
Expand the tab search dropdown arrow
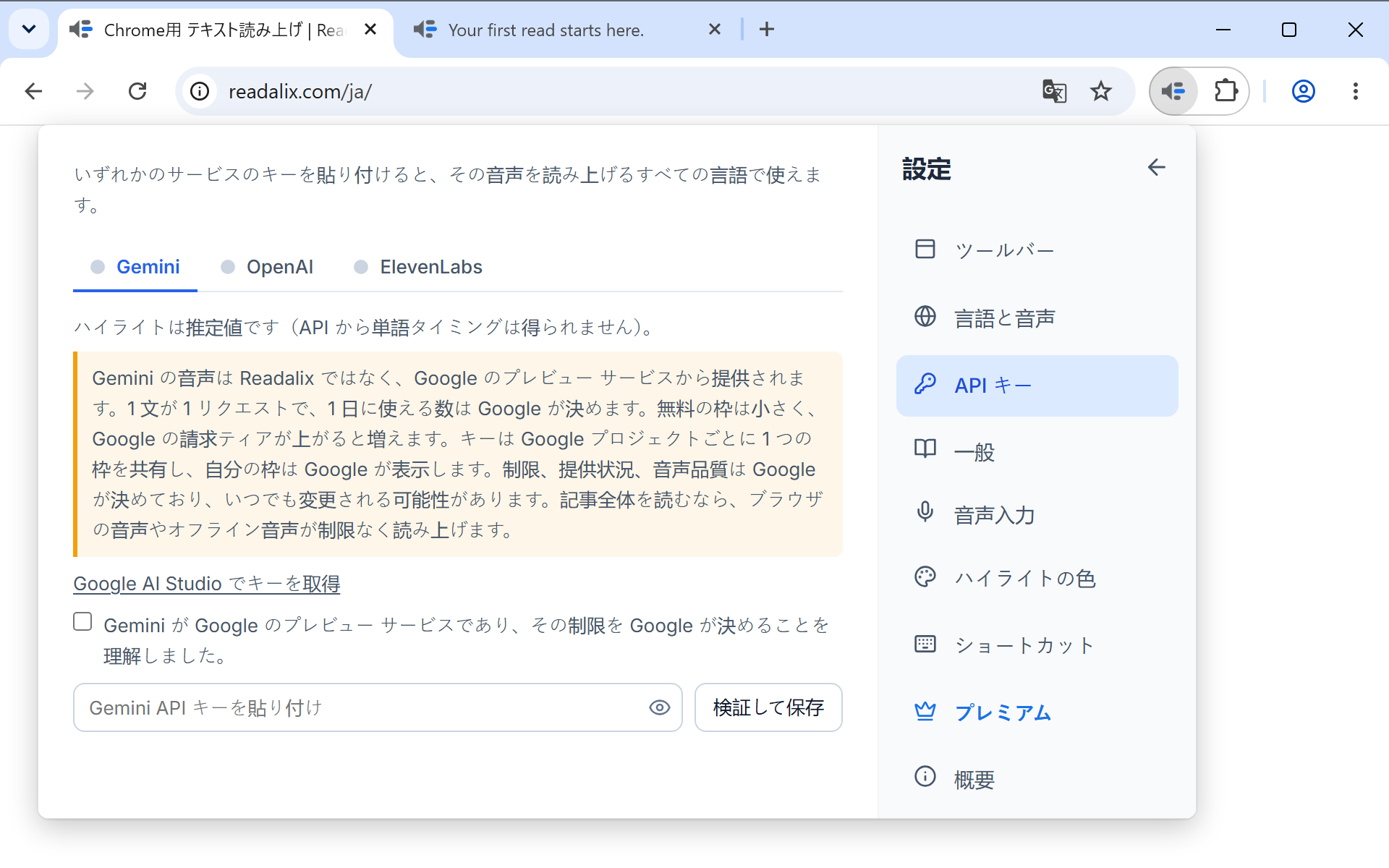pos(29,30)
